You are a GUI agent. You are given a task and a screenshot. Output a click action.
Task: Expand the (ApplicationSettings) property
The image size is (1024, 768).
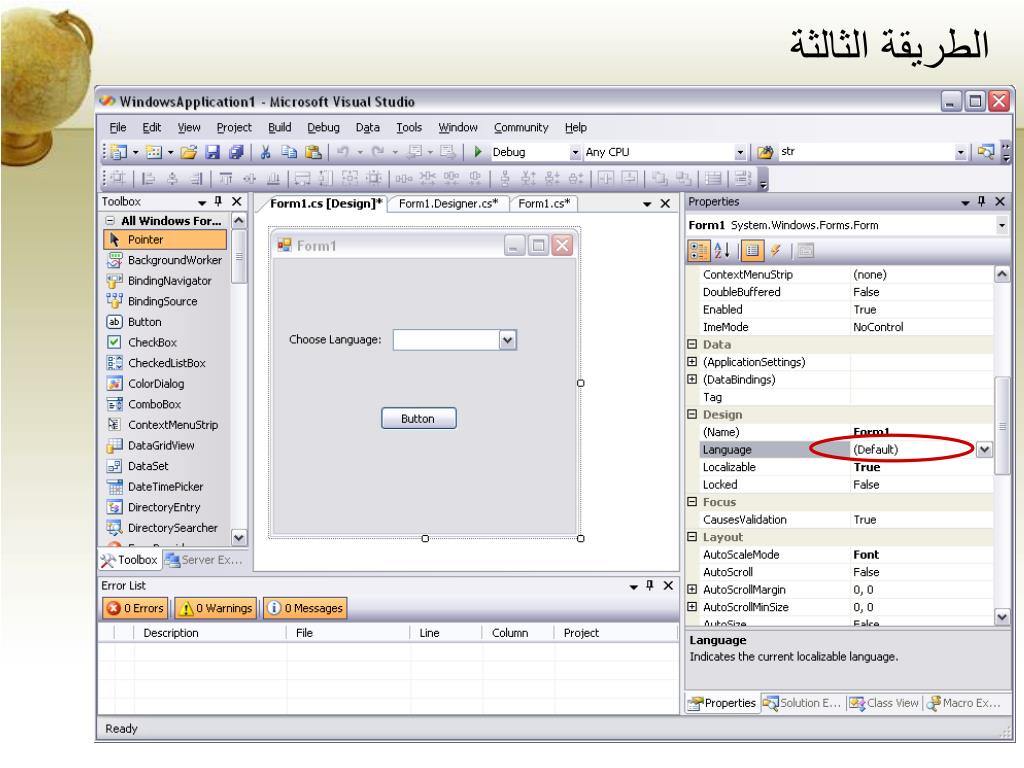tap(692, 362)
